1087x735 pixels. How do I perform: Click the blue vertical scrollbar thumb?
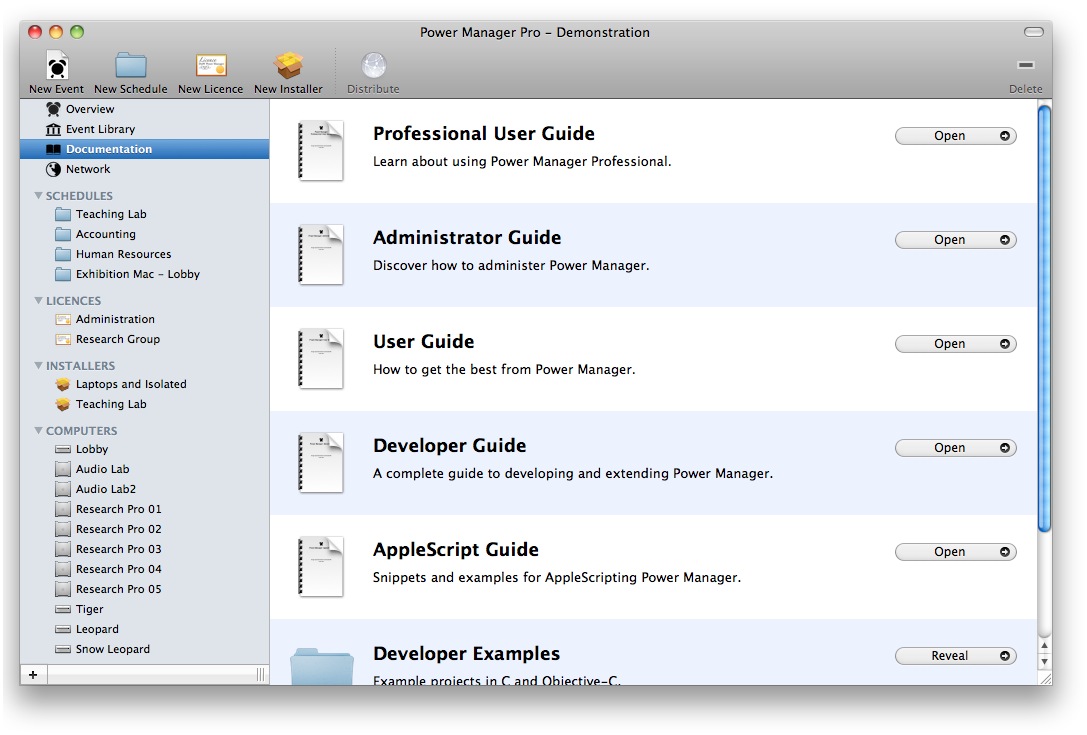coord(1044,318)
